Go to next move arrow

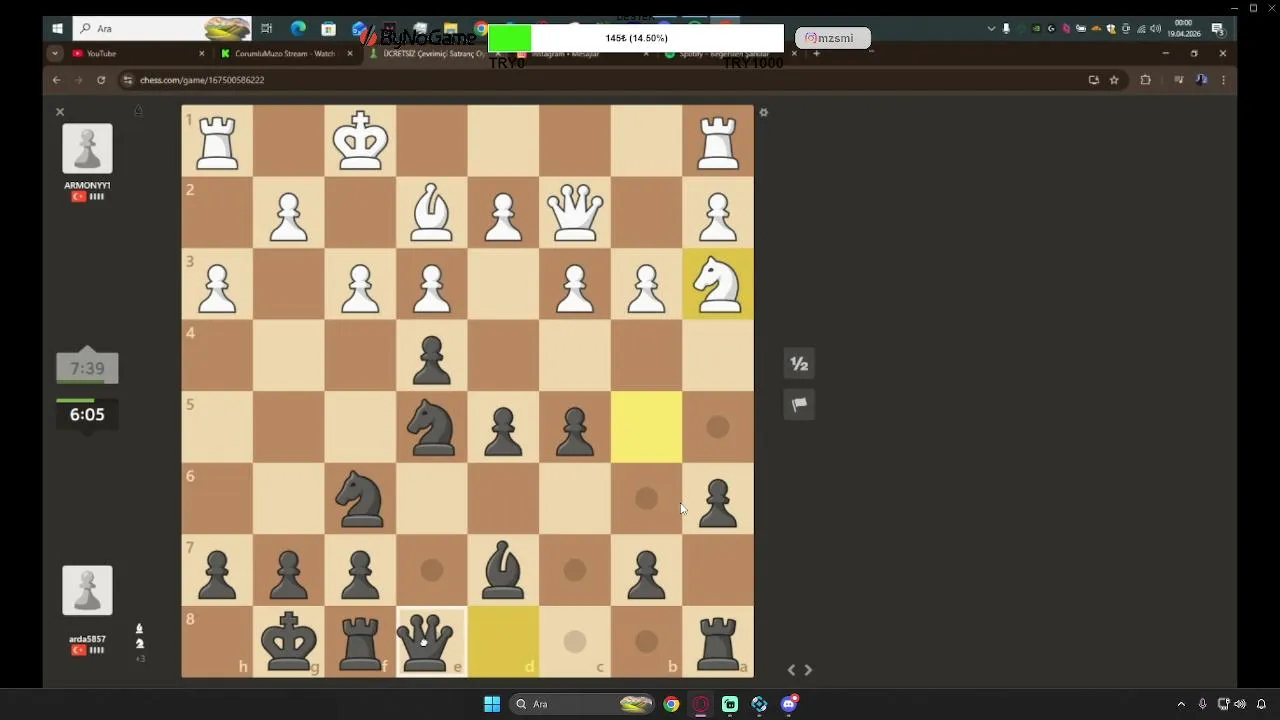click(808, 670)
